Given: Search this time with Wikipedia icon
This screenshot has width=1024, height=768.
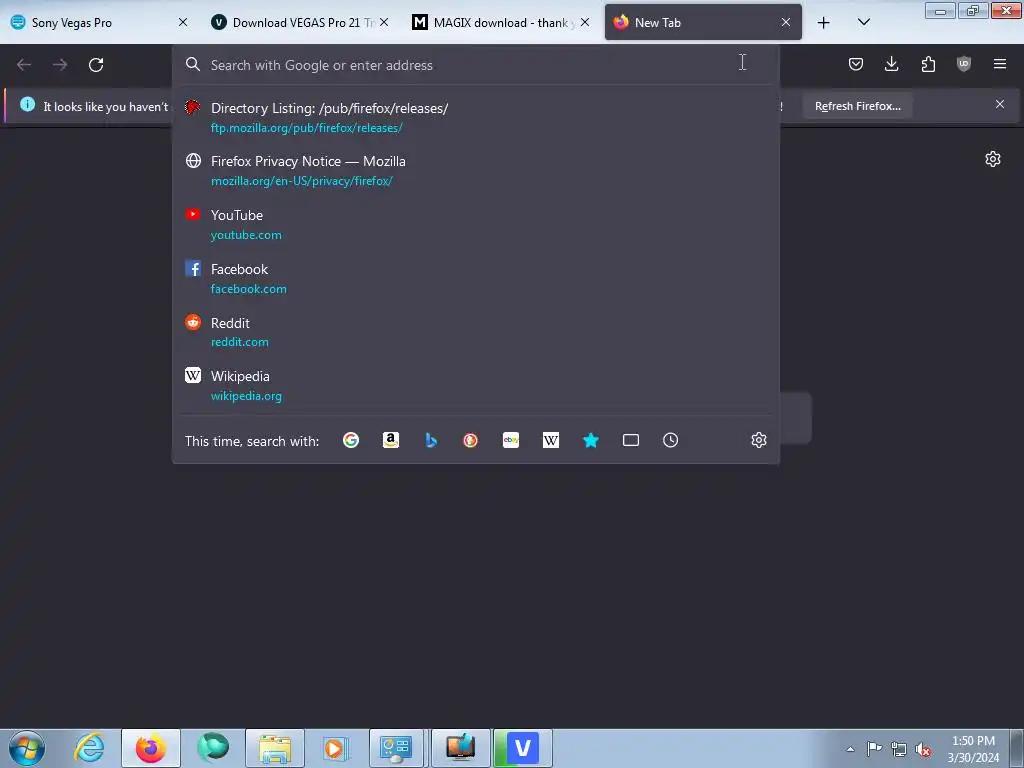Looking at the screenshot, I should pos(551,440).
